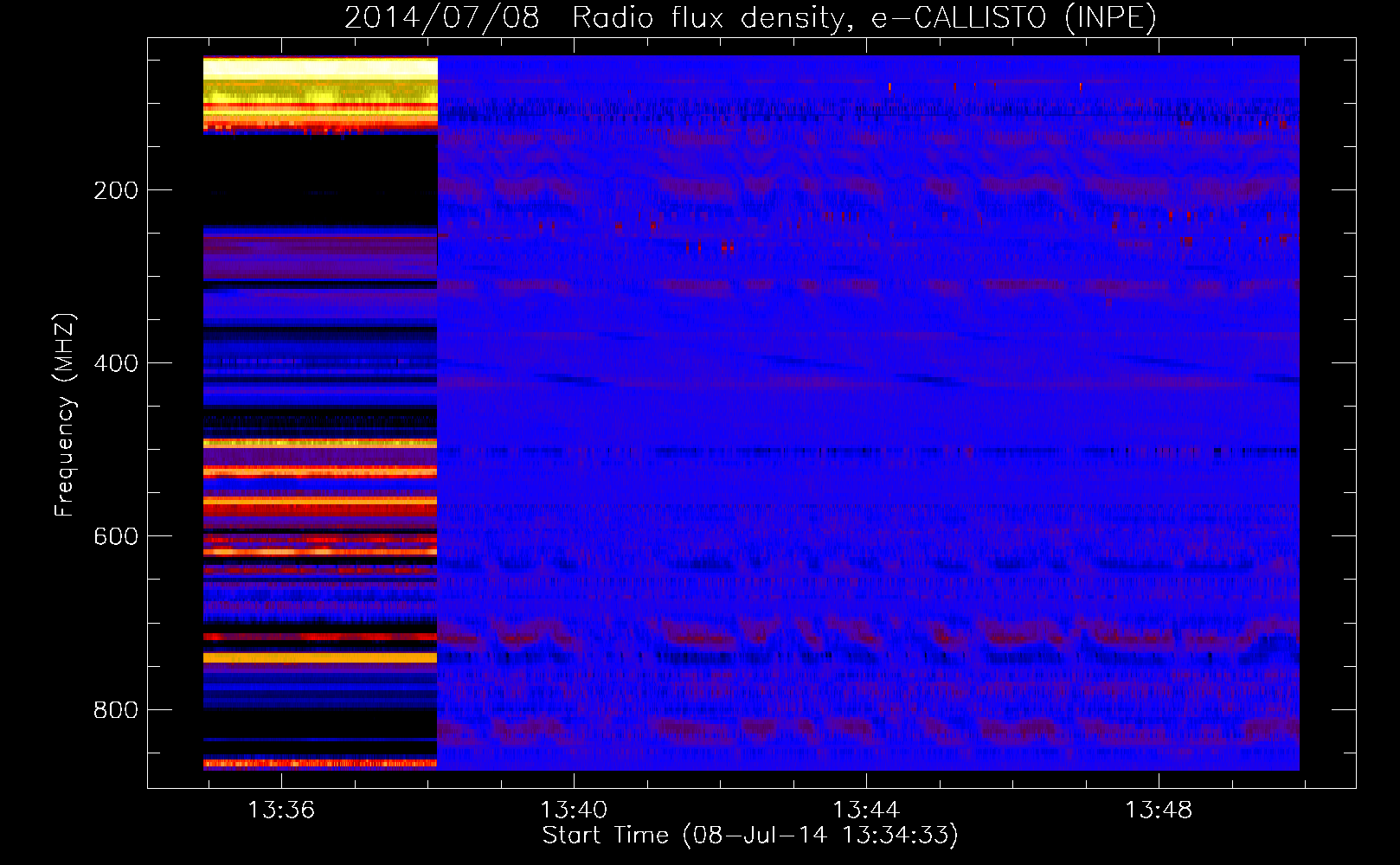1400x865 pixels.
Task: Click the 13:36 time tick label
Action: (x=281, y=811)
